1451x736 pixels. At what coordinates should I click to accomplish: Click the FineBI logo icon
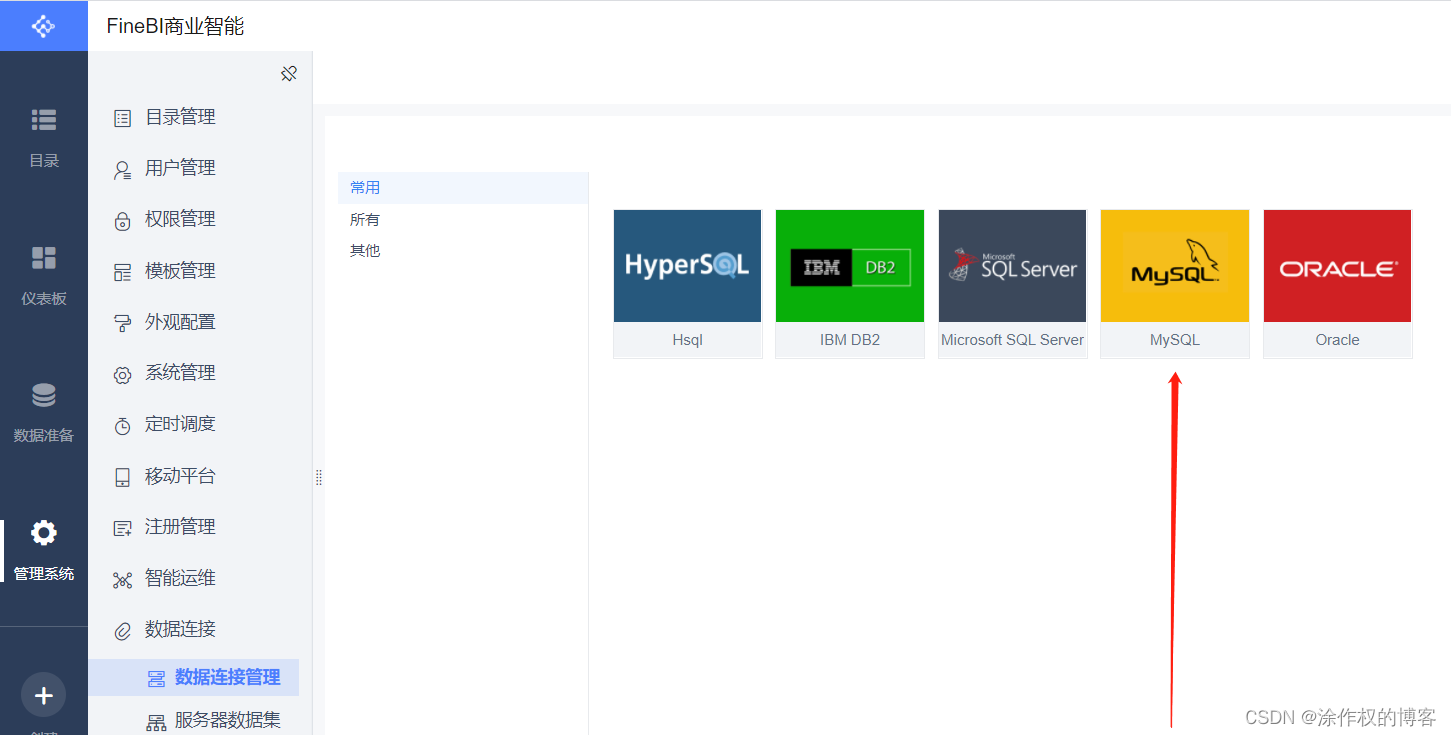pyautogui.click(x=44, y=26)
